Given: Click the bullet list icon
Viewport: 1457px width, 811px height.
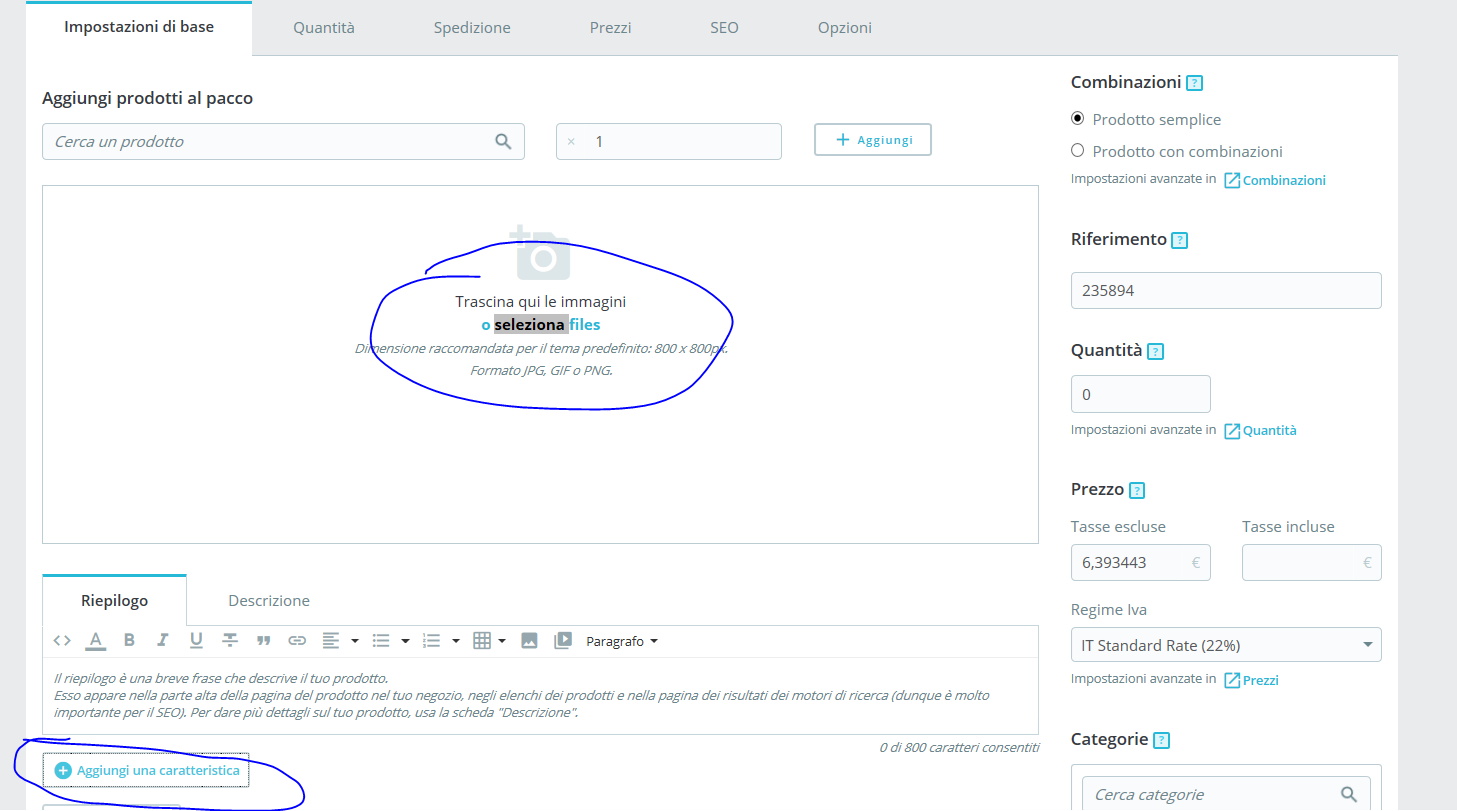Looking at the screenshot, I should coord(381,641).
